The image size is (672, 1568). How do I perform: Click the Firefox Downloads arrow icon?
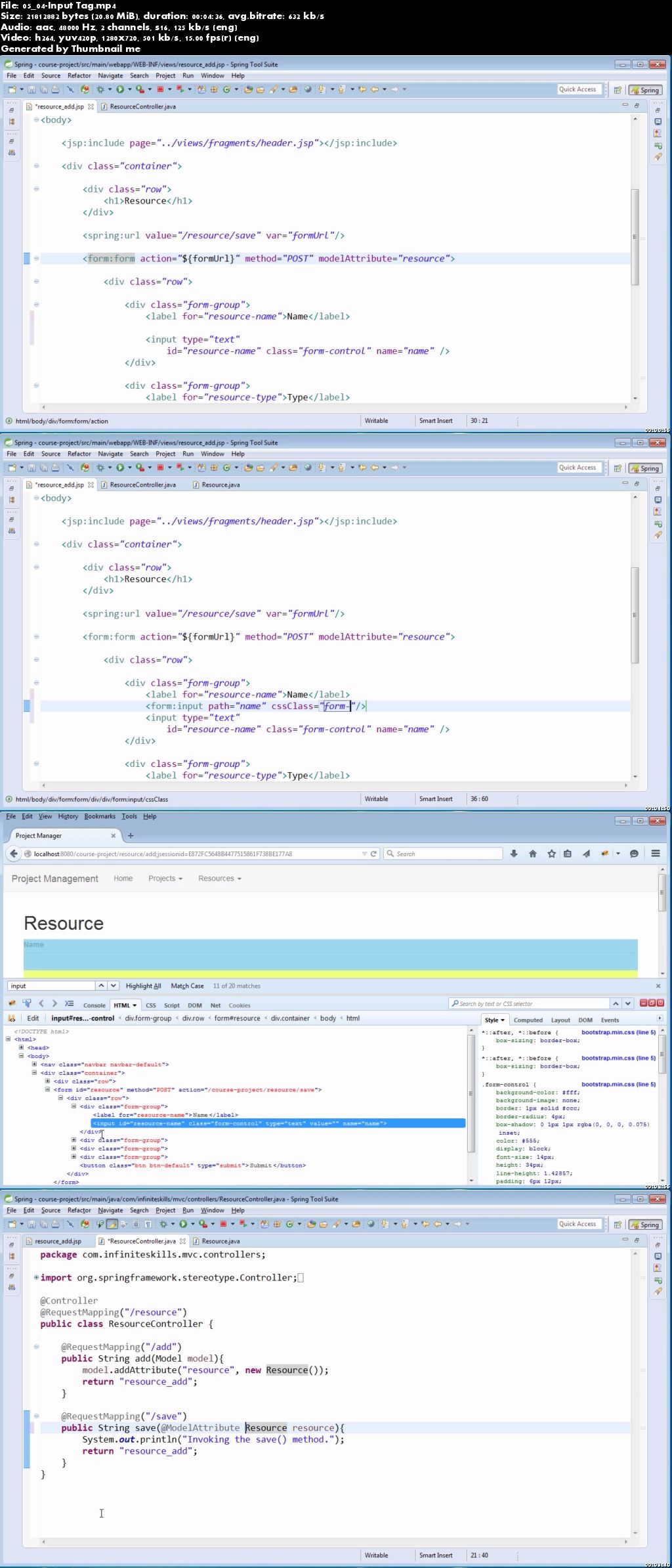click(514, 854)
